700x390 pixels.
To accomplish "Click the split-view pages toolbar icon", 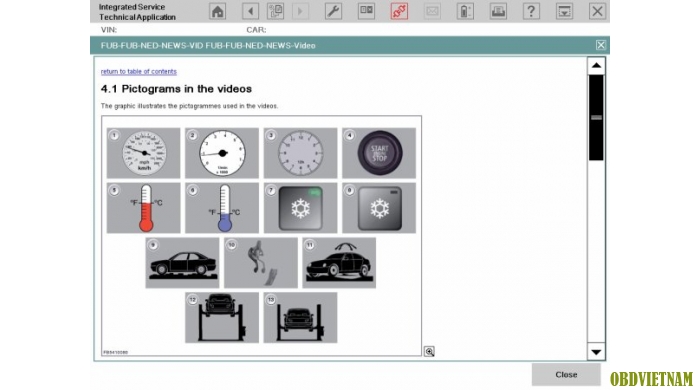I will pos(367,11).
